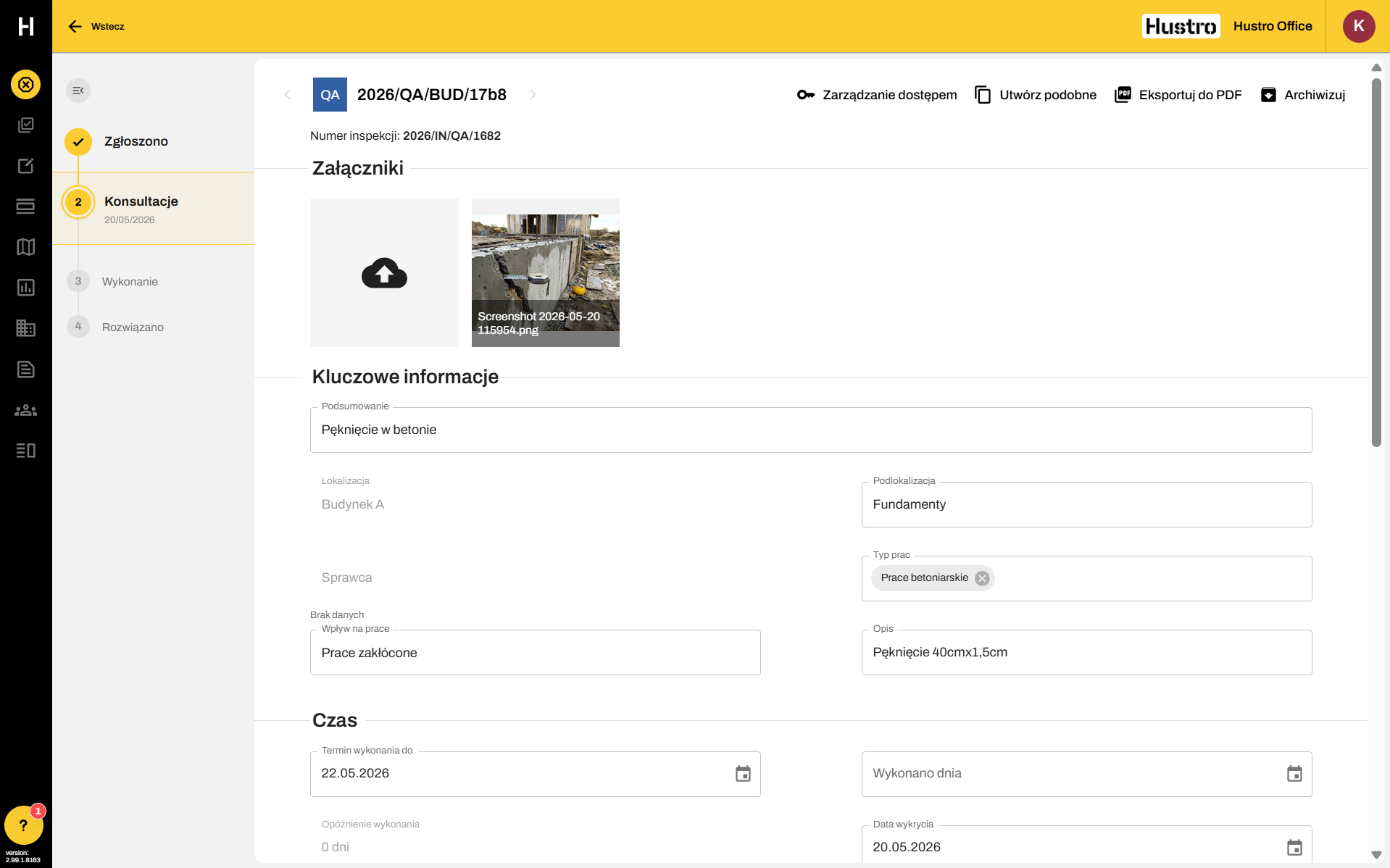Click Eksportuj do PDF button
This screenshot has height=868, width=1390.
1178,95
